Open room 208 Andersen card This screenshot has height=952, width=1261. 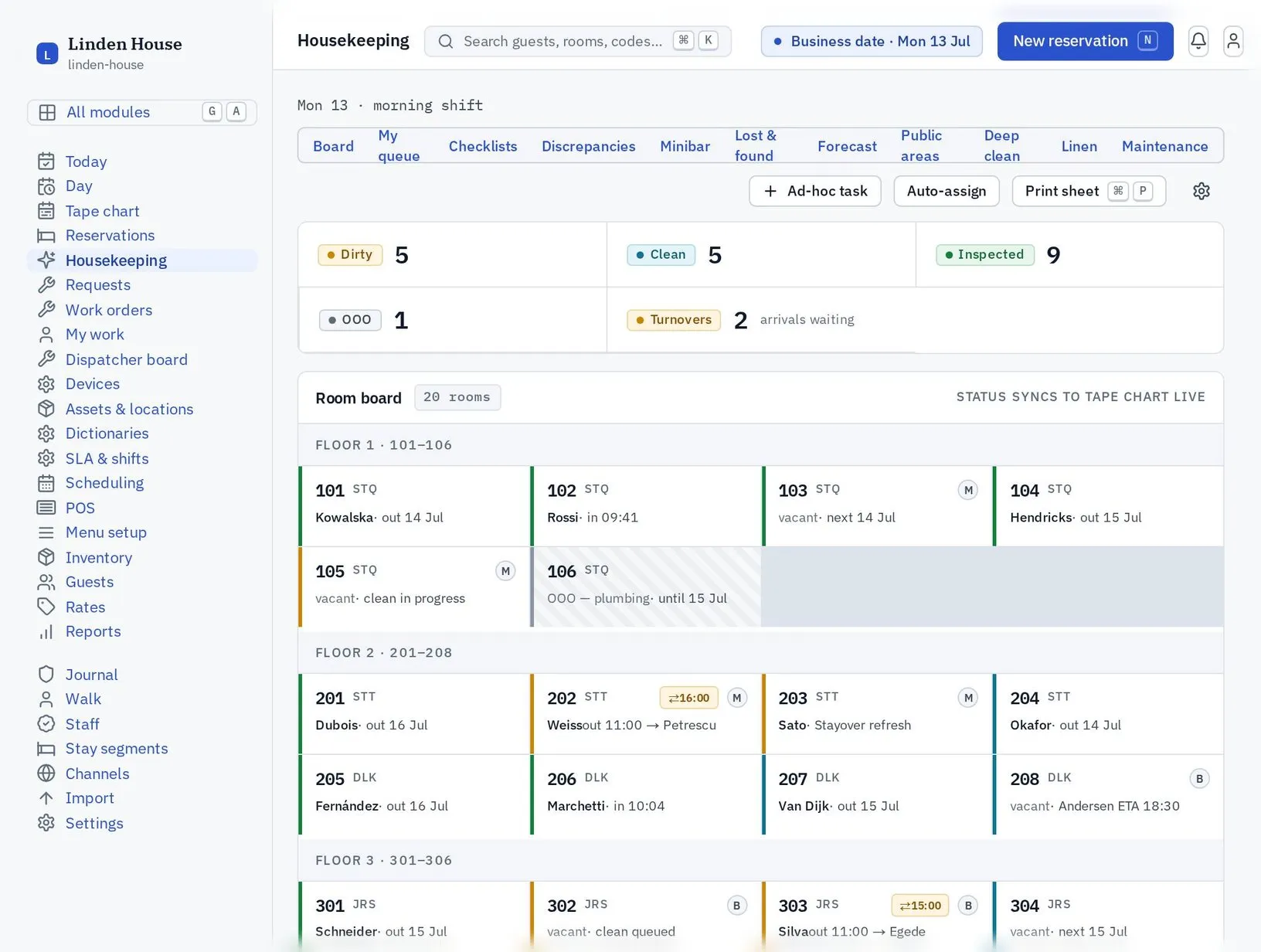(1108, 795)
